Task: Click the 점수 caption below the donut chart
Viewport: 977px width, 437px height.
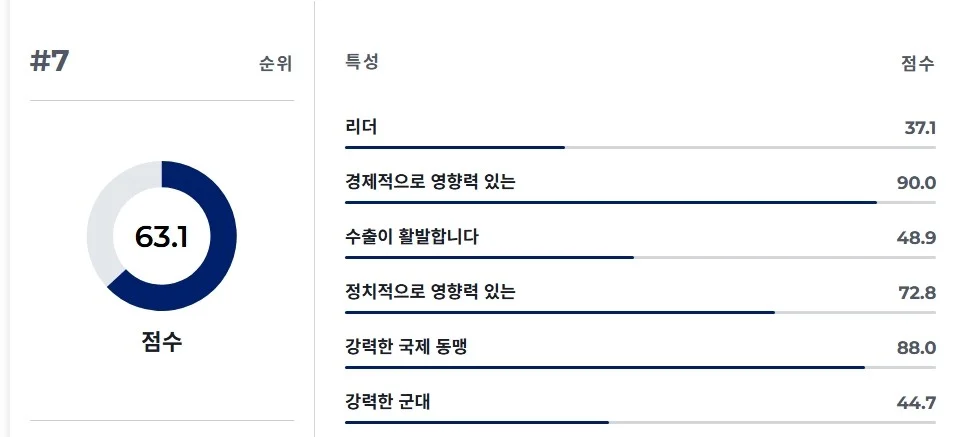Action: coord(162,341)
